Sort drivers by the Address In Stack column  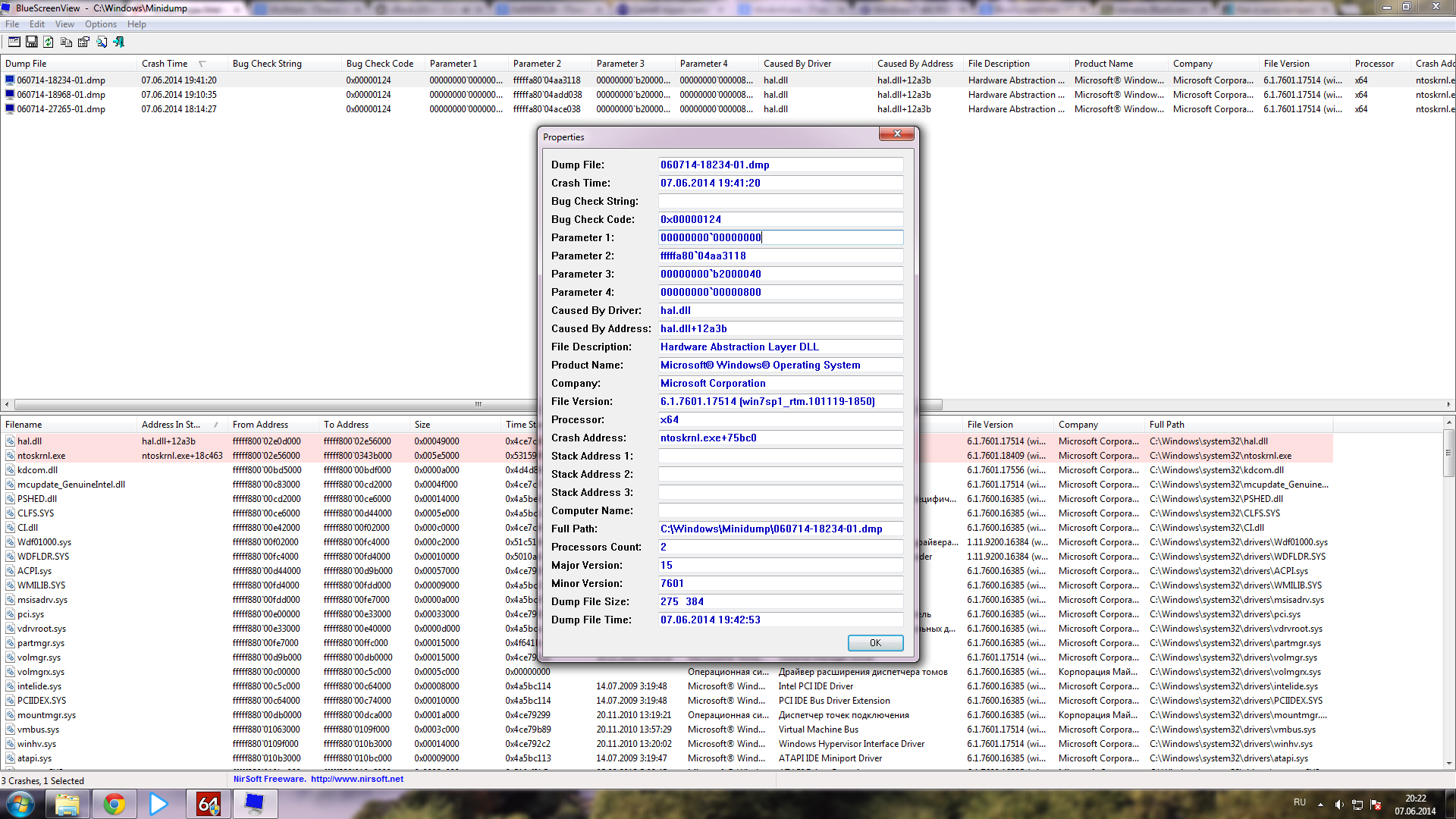tap(171, 425)
